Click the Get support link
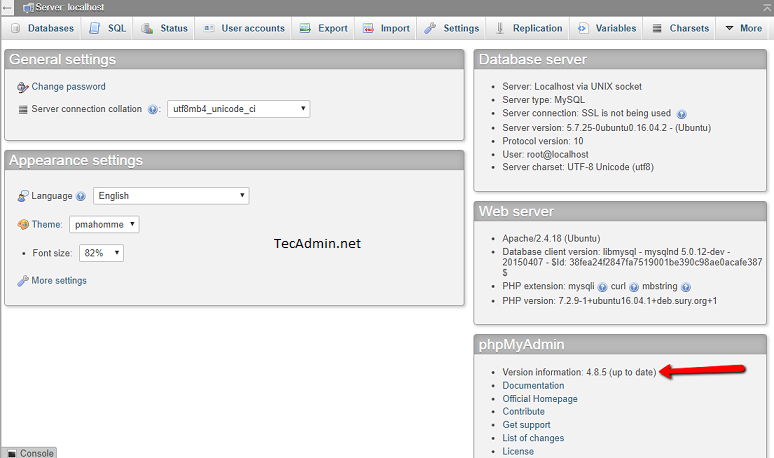The height and width of the screenshot is (458, 774). 526,425
